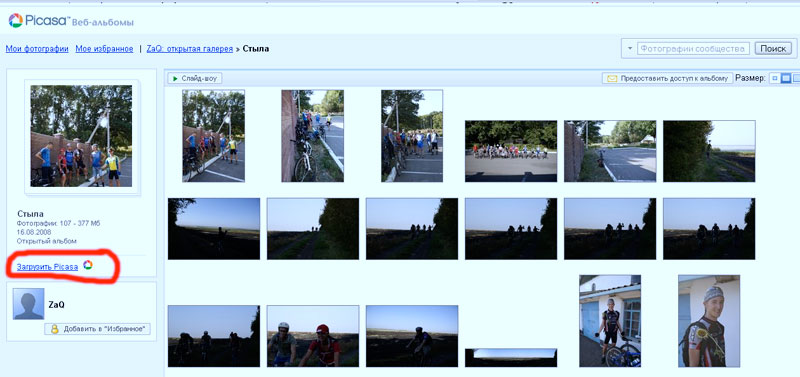Open thumbnail of smiling cyclist in bandana
This screenshot has width=800, height=377.
[709, 321]
